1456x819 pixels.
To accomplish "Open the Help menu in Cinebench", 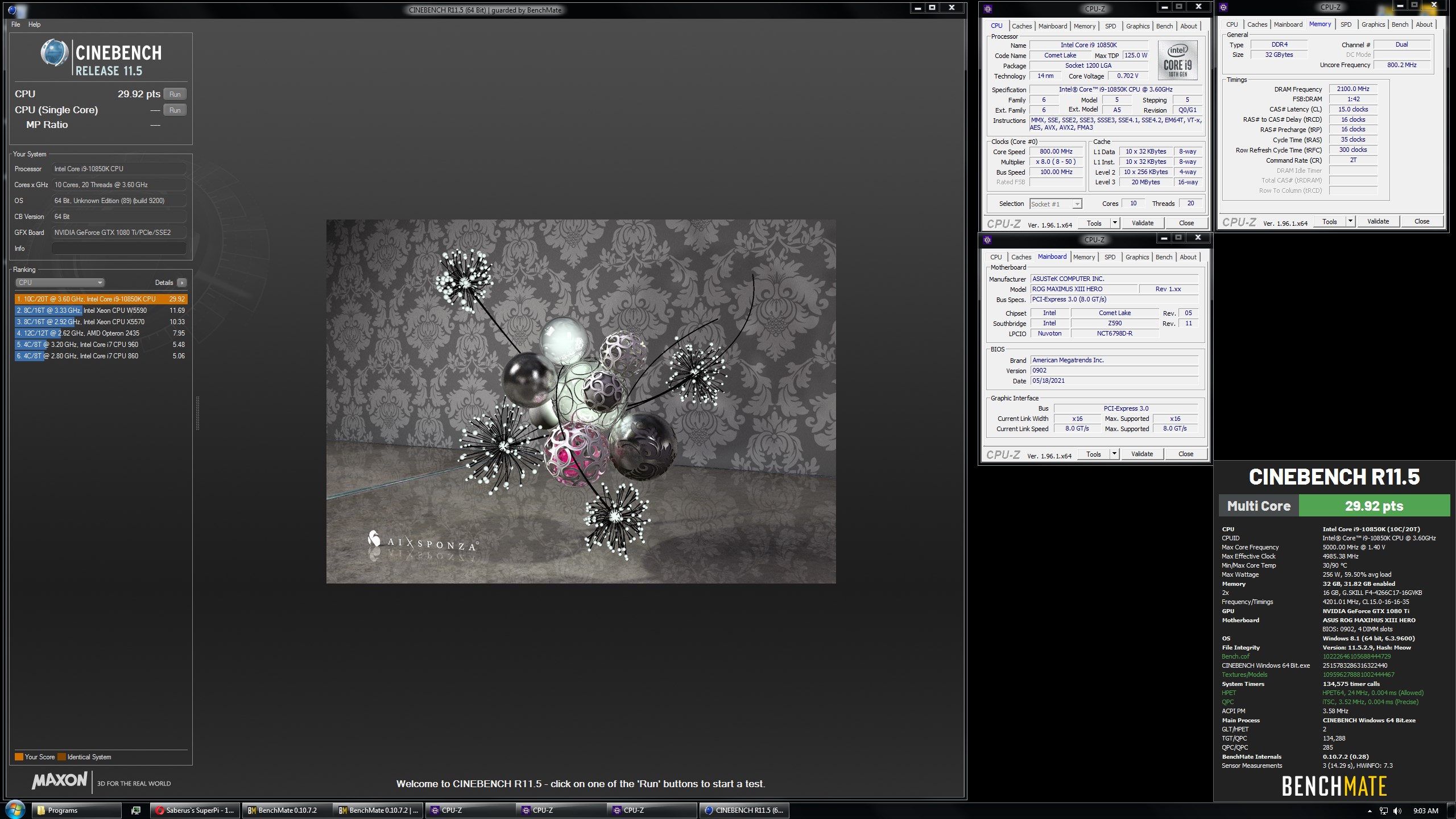I will pos(34,24).
